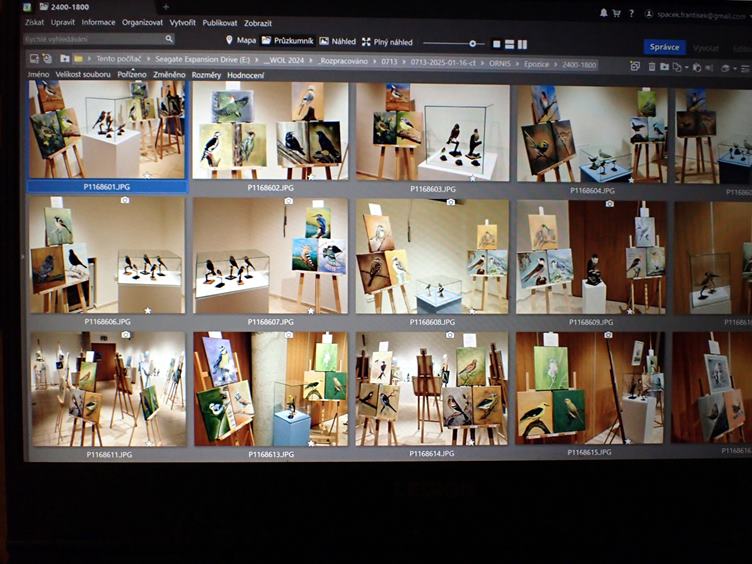The image size is (752, 564).
Task: Switch to single thumbnail grid view mode
Action: (x=496, y=44)
